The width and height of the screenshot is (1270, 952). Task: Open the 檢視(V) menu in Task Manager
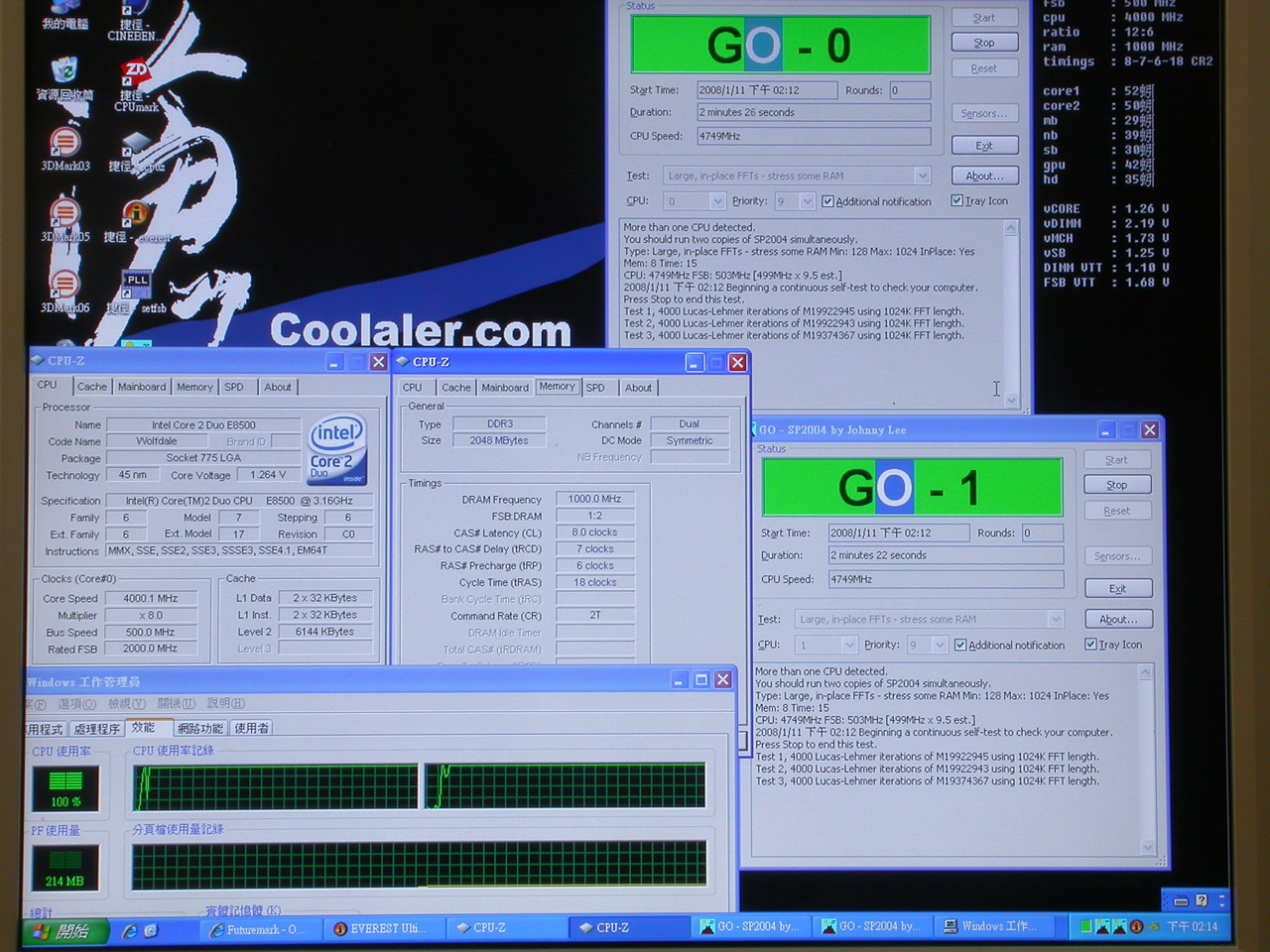point(126,704)
